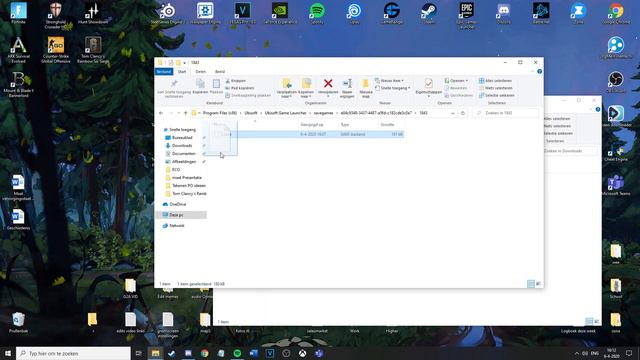Collapse the ribbon with the chevron
Screen dimensions: 640x360
532,71
